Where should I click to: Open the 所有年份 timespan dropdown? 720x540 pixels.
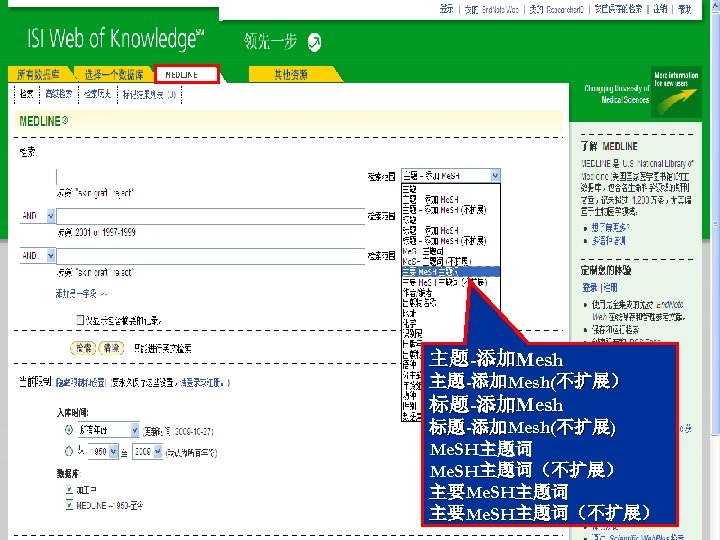tap(108, 430)
